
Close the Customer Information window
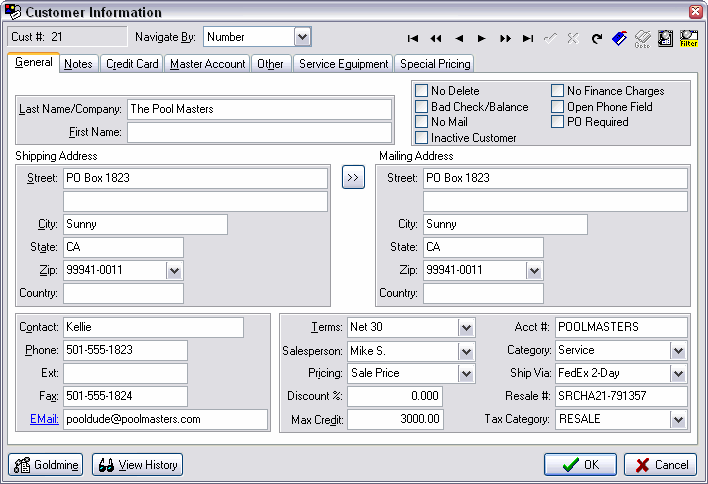[x=695, y=12]
